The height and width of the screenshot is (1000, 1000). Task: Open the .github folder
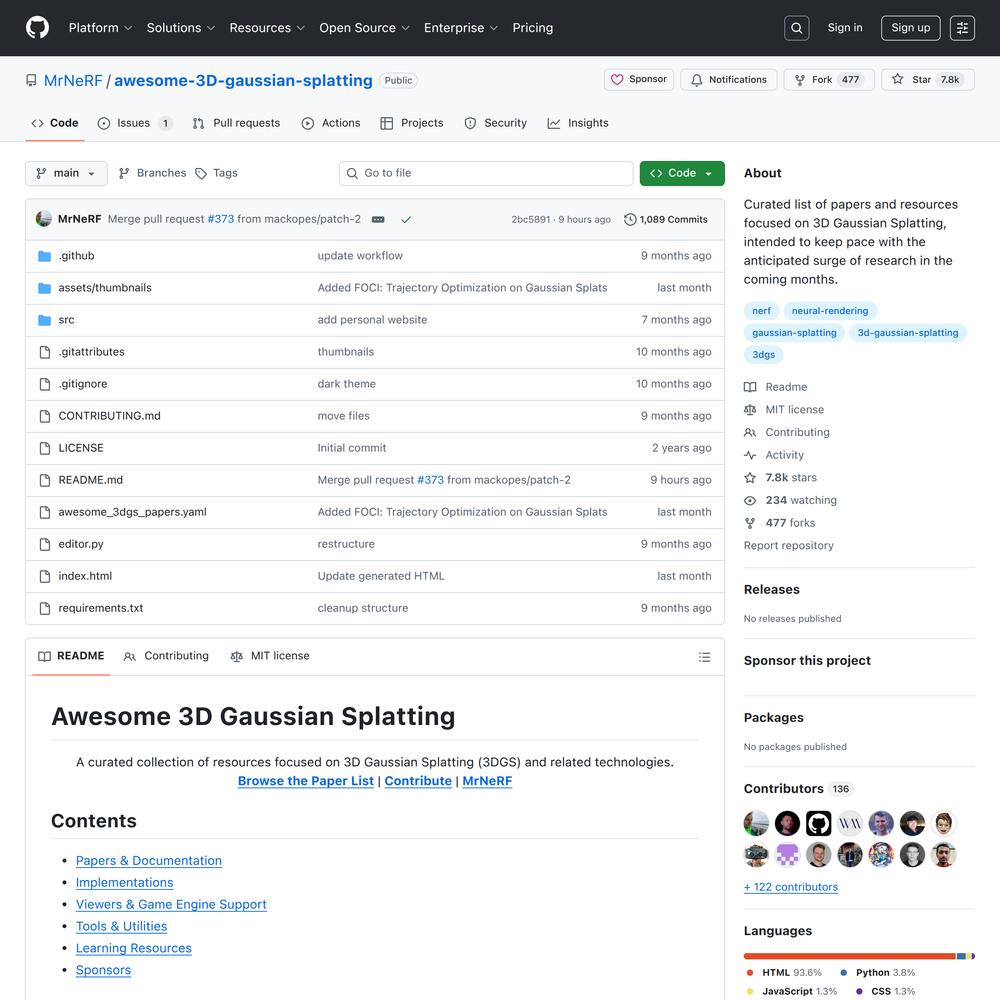[77, 256]
